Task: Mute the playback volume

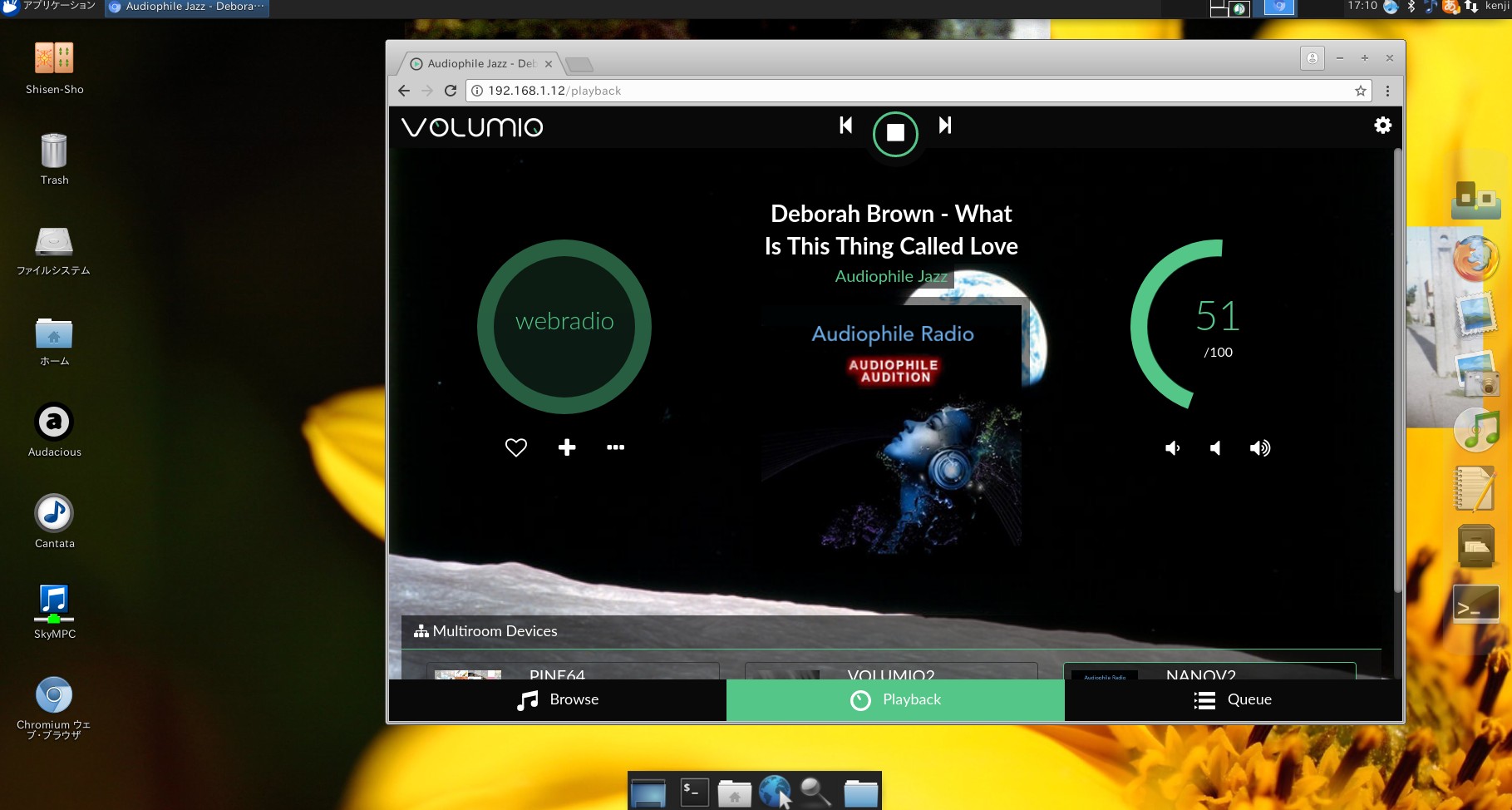Action: click(1215, 448)
